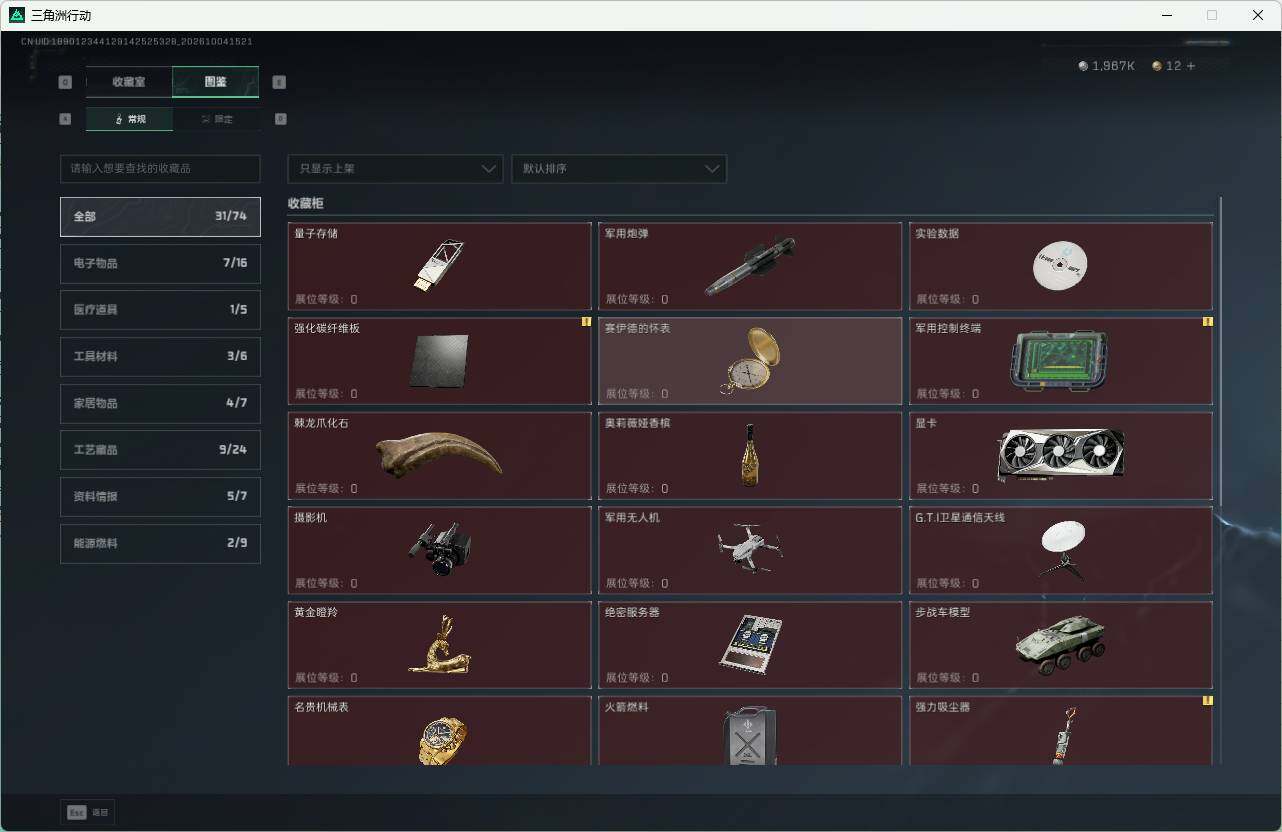Click the 请输入想要查找的收藏品 search field
The image size is (1282, 832).
pos(160,169)
